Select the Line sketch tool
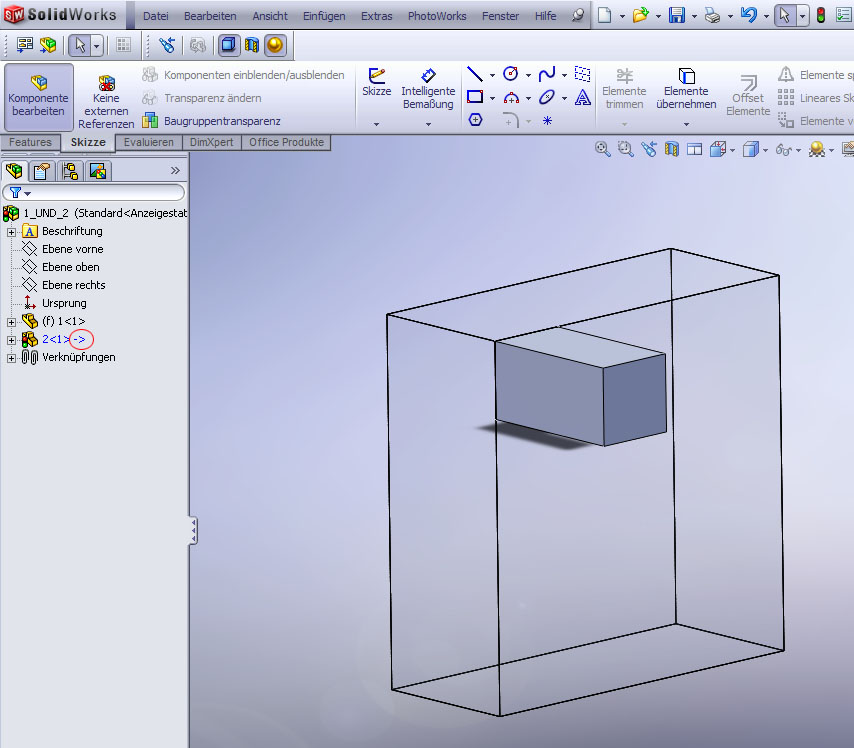Screen dimensions: 854x748 [475, 74]
